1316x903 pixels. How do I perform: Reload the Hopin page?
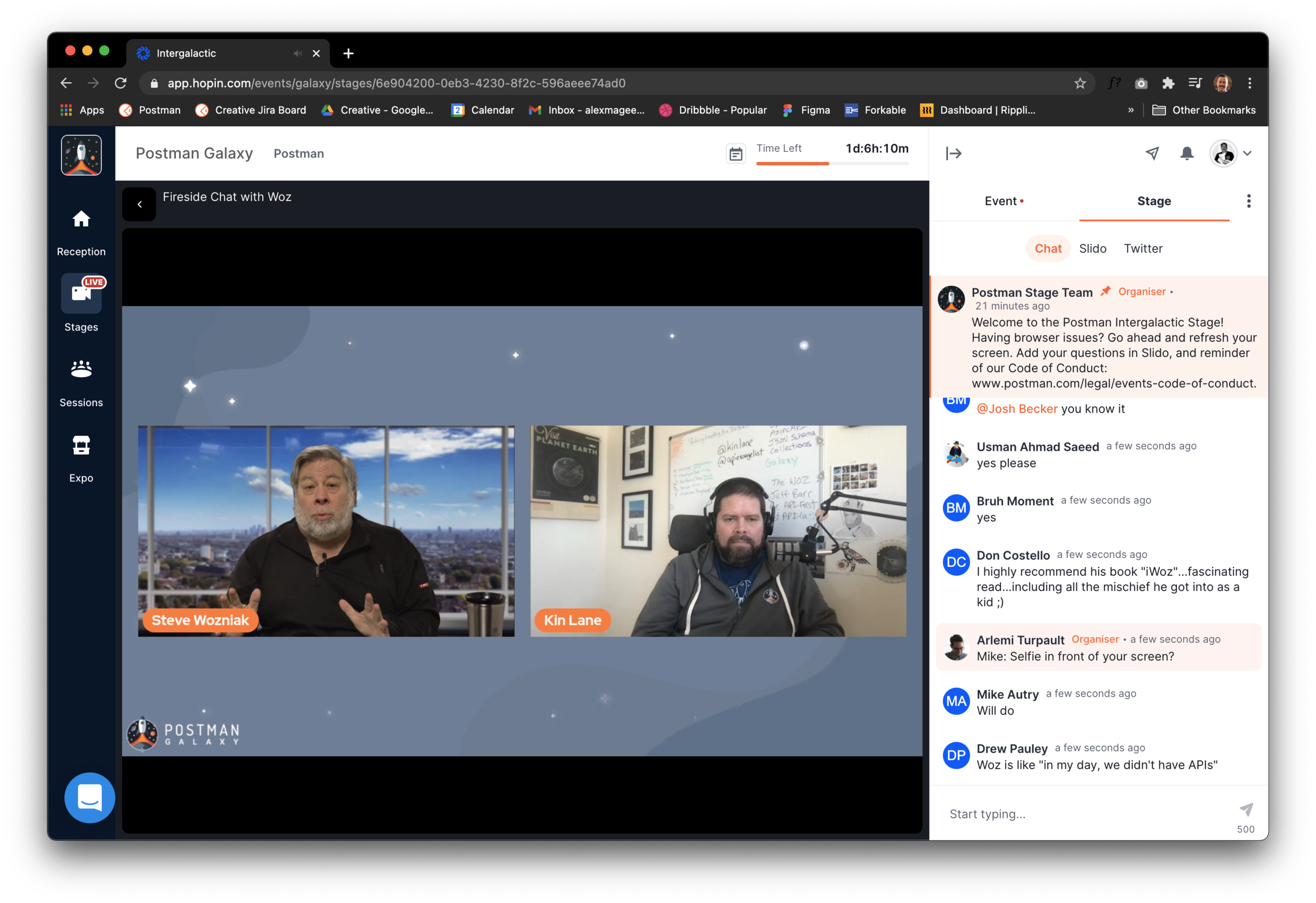121,83
